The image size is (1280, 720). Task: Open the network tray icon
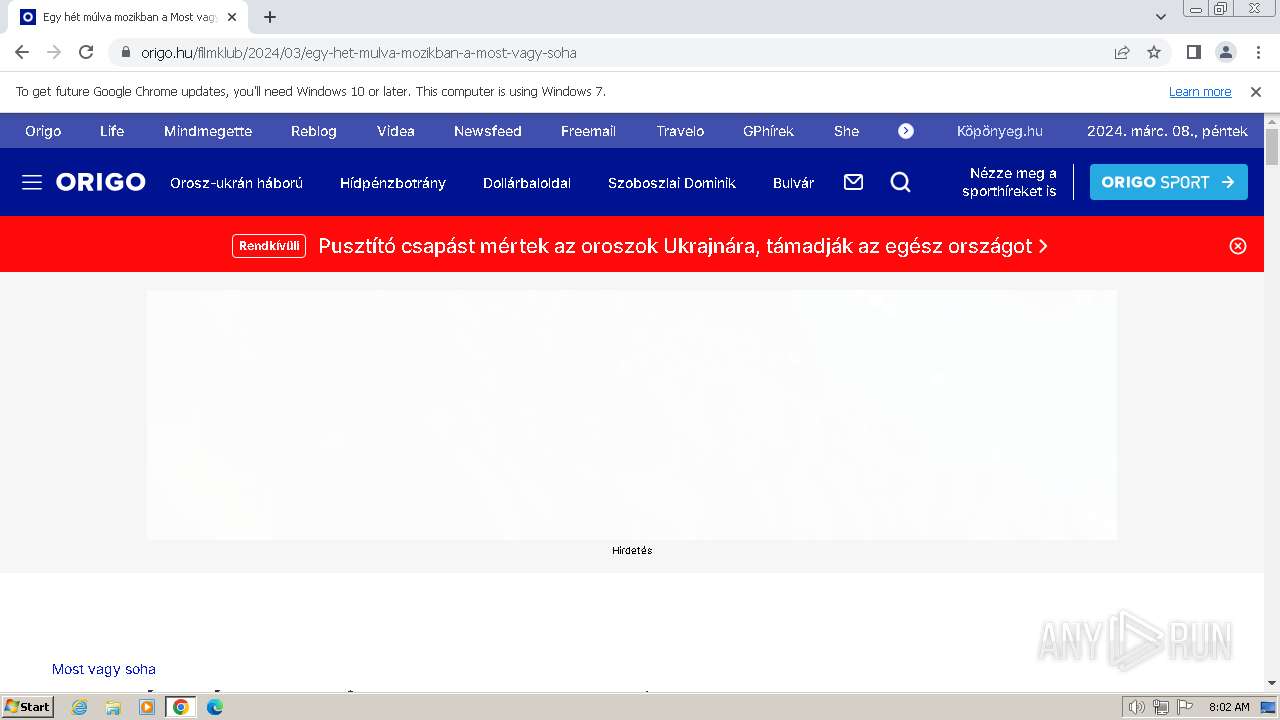(x=1160, y=707)
